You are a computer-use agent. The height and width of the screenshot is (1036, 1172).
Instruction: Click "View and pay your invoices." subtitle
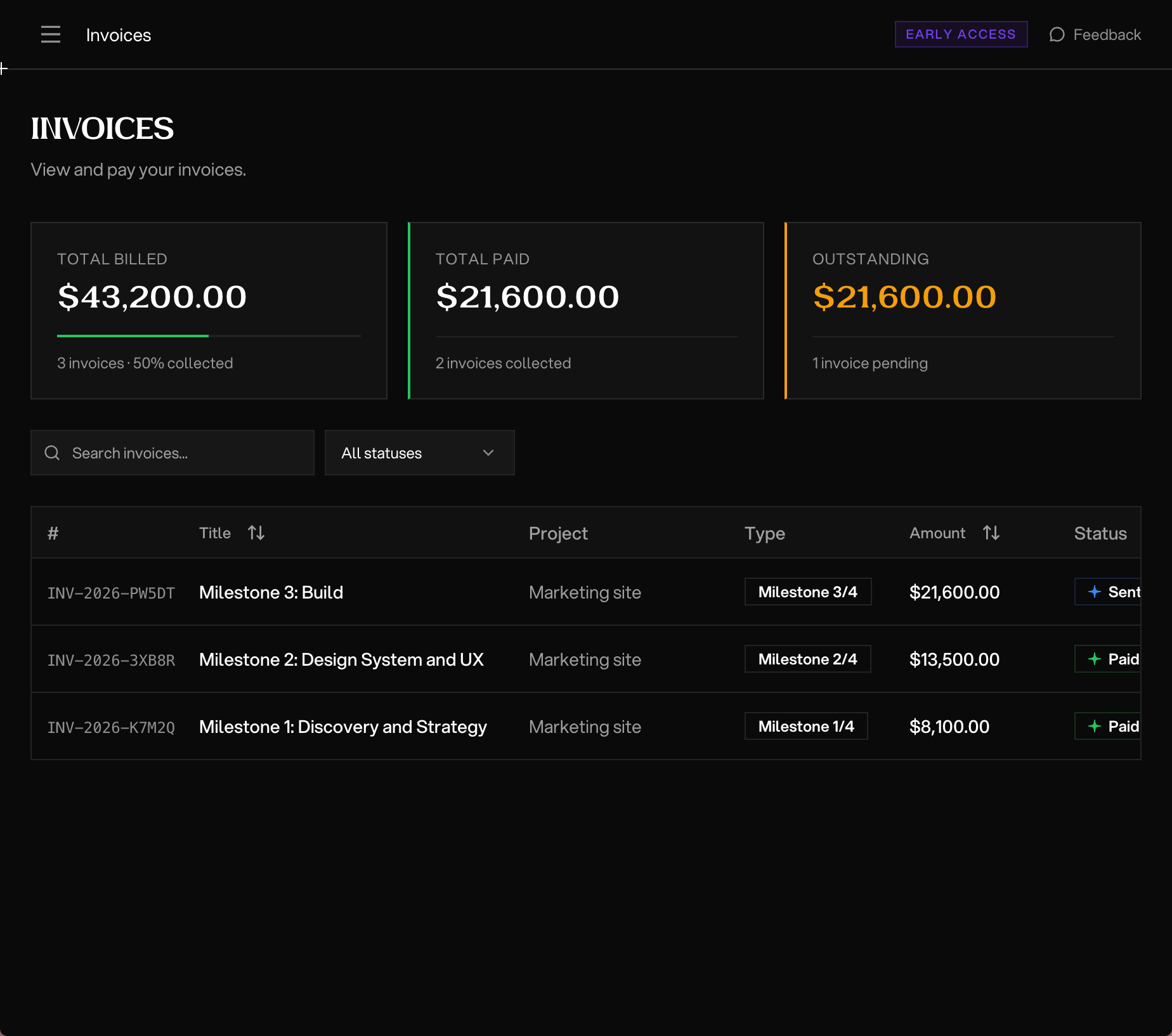138,169
